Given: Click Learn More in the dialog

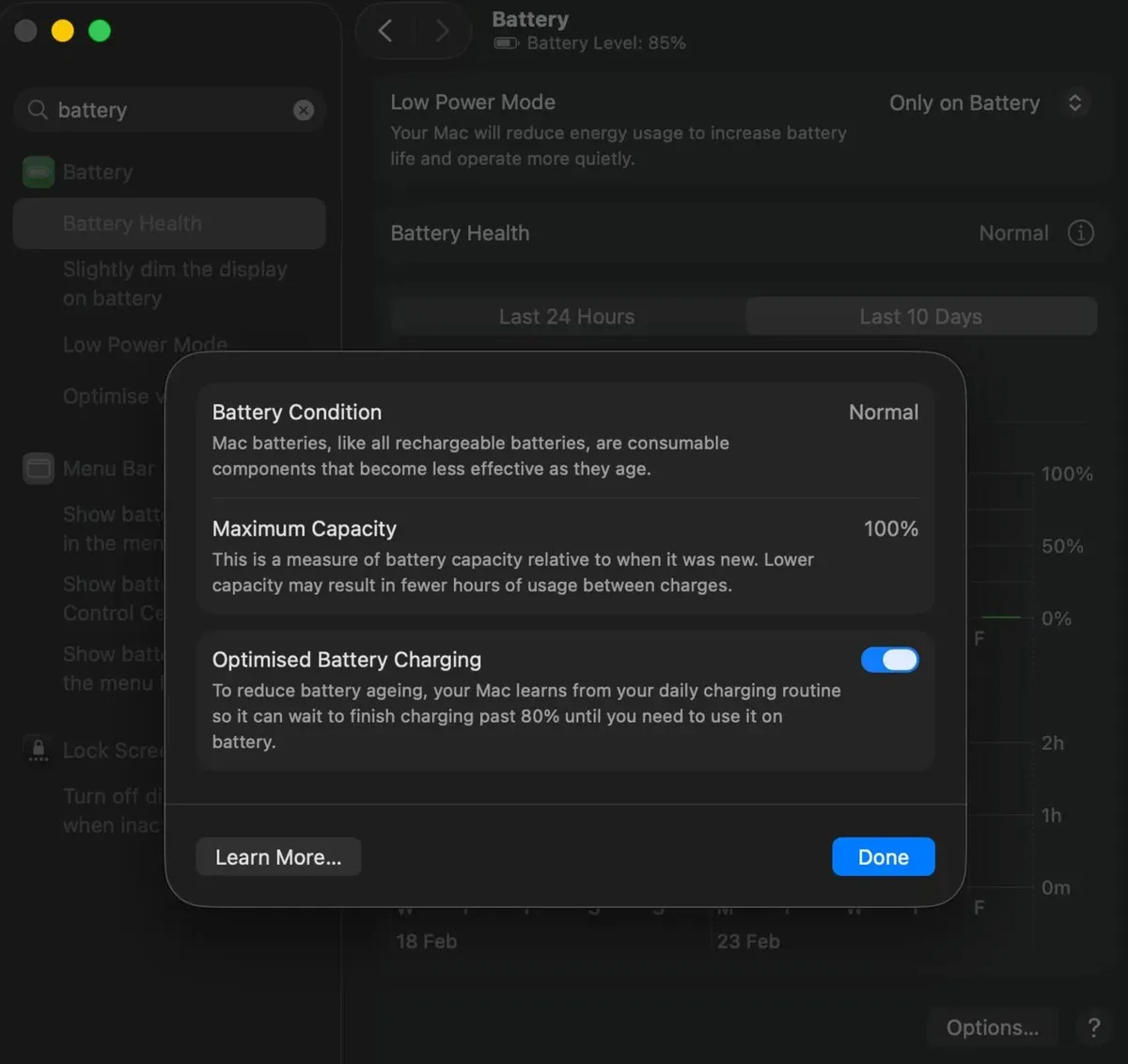Looking at the screenshot, I should click(x=277, y=856).
